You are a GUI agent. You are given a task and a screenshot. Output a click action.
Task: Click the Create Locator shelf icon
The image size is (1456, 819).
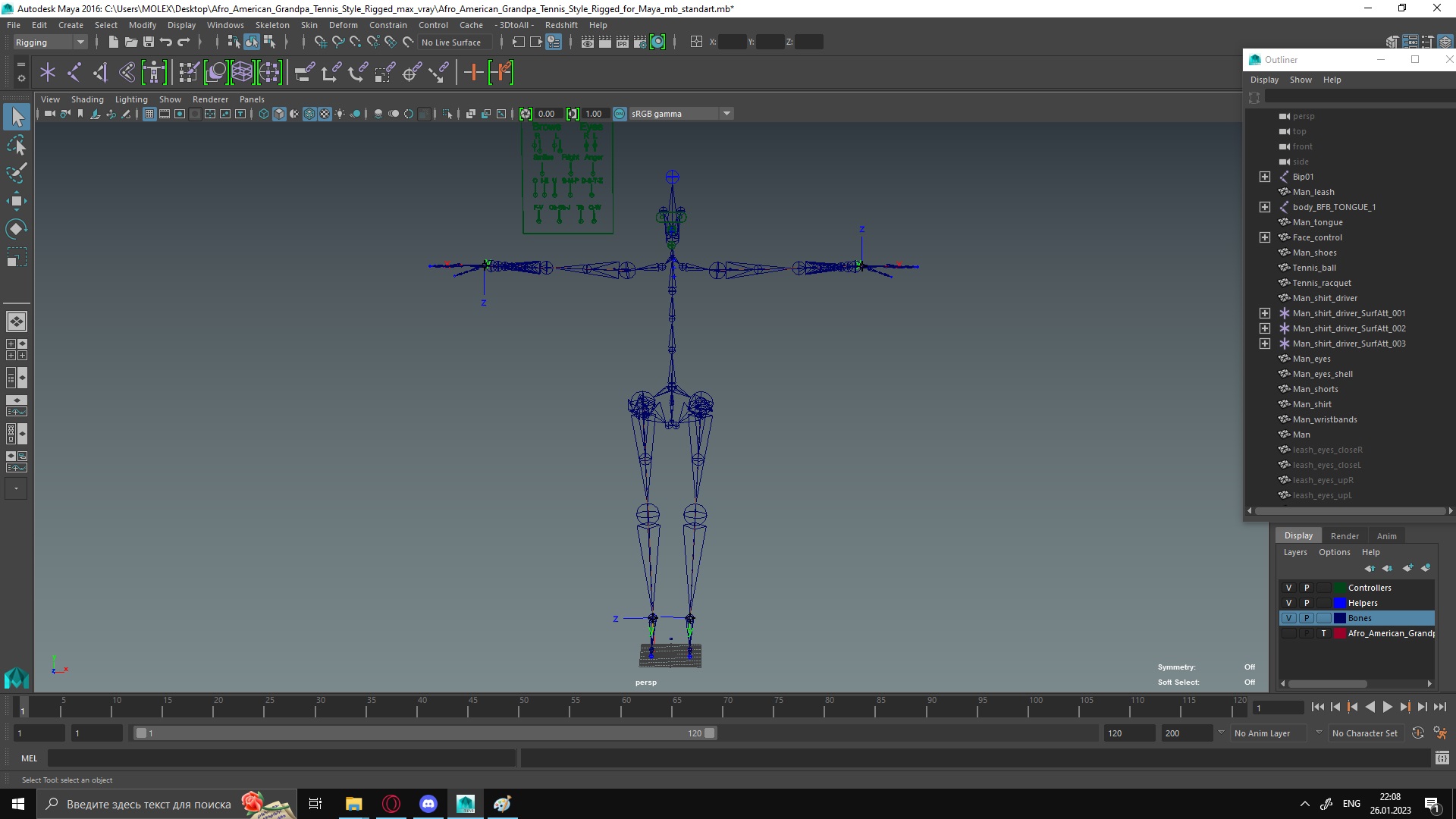48,73
